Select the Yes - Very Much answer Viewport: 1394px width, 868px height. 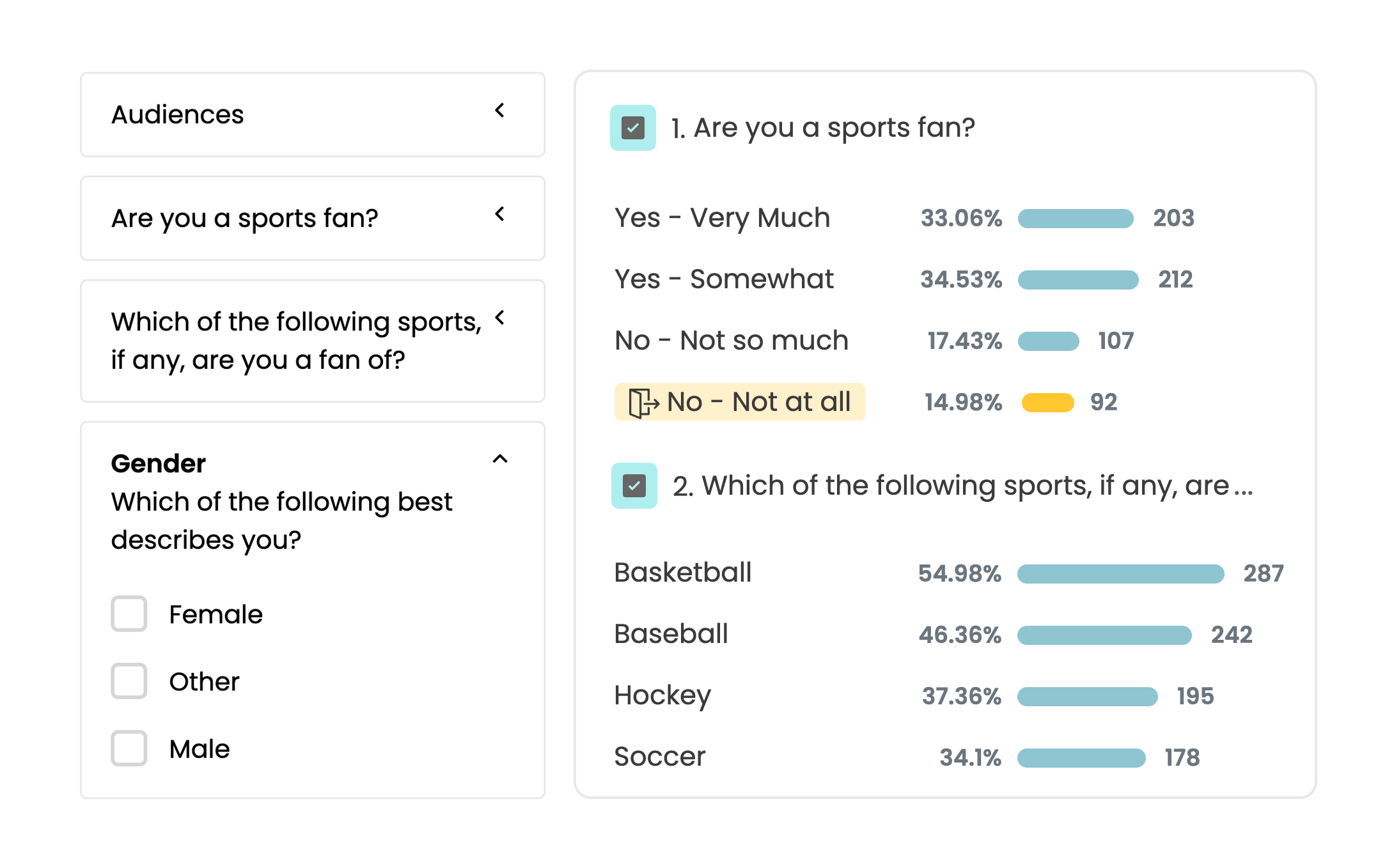(x=722, y=218)
